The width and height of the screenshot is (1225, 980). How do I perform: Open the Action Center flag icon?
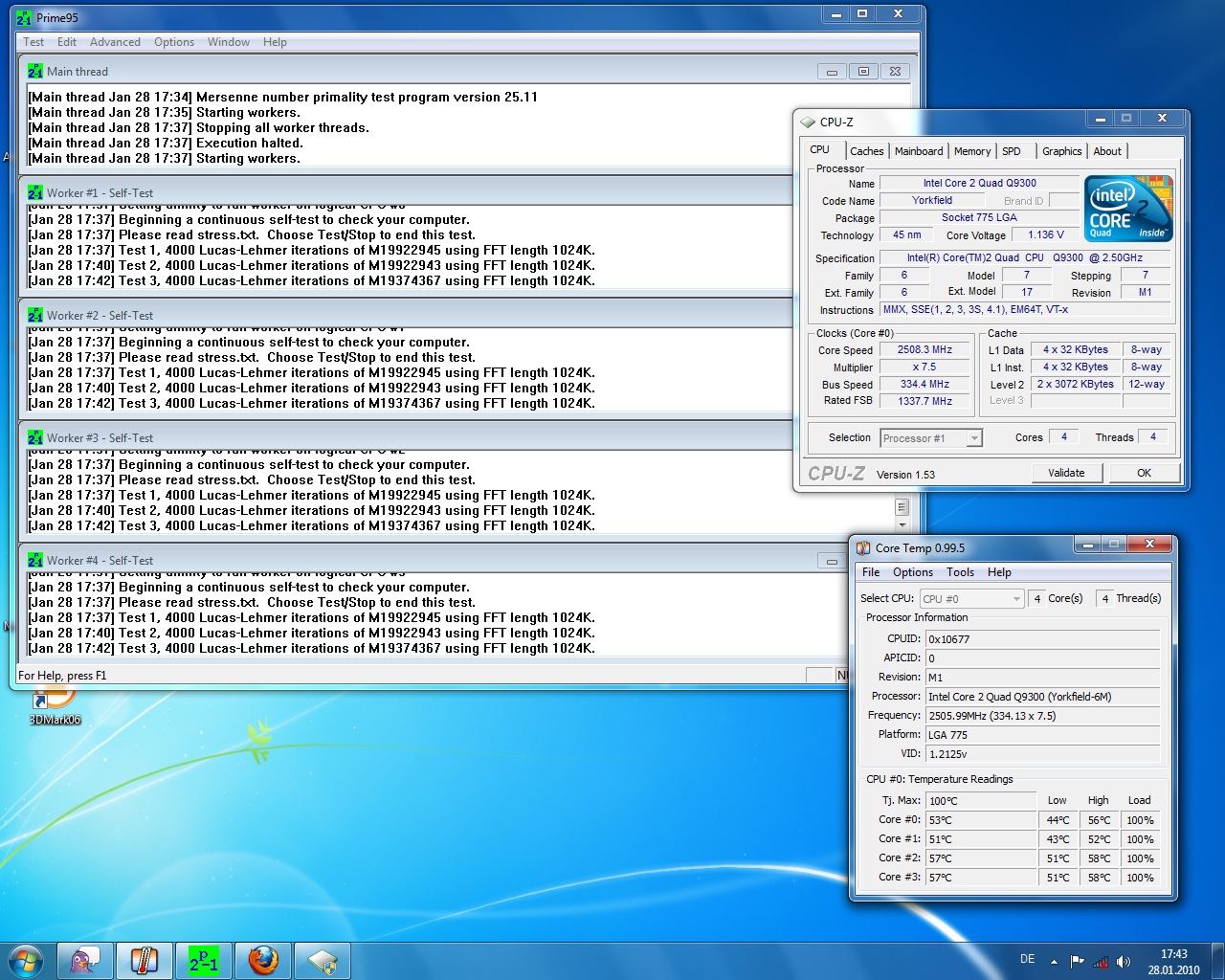1078,962
